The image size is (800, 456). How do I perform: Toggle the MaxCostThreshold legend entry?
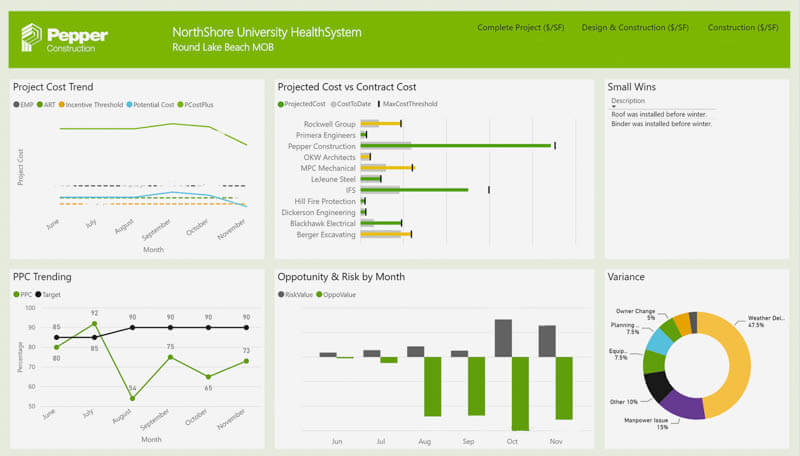tap(407, 104)
